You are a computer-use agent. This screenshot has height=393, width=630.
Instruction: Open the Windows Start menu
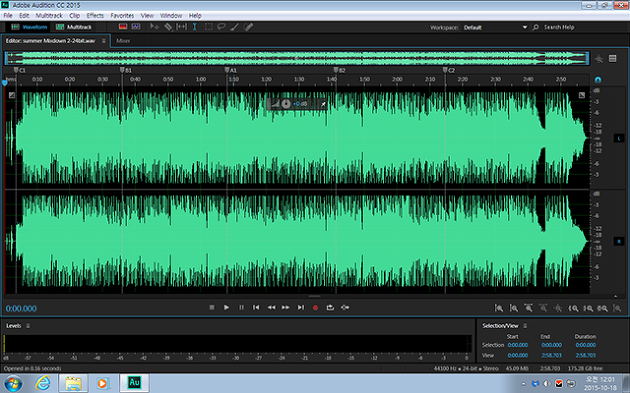pos(13,383)
